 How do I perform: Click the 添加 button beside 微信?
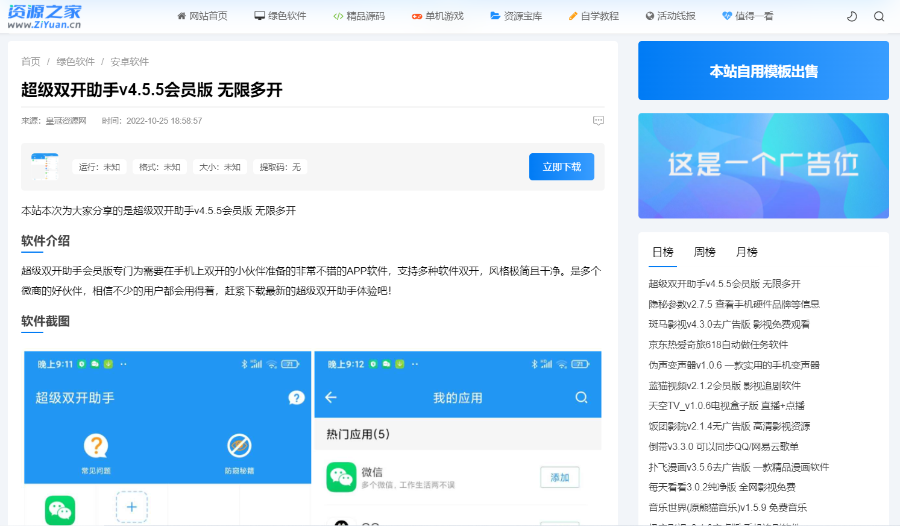pos(560,477)
